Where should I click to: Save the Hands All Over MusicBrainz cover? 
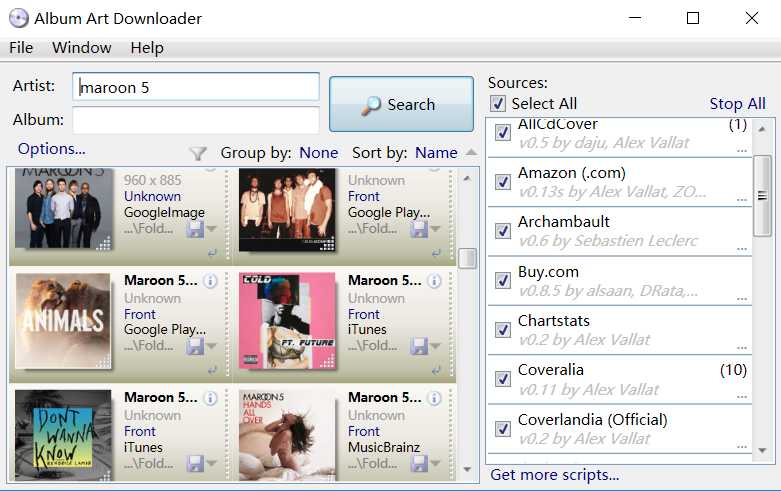tap(418, 464)
